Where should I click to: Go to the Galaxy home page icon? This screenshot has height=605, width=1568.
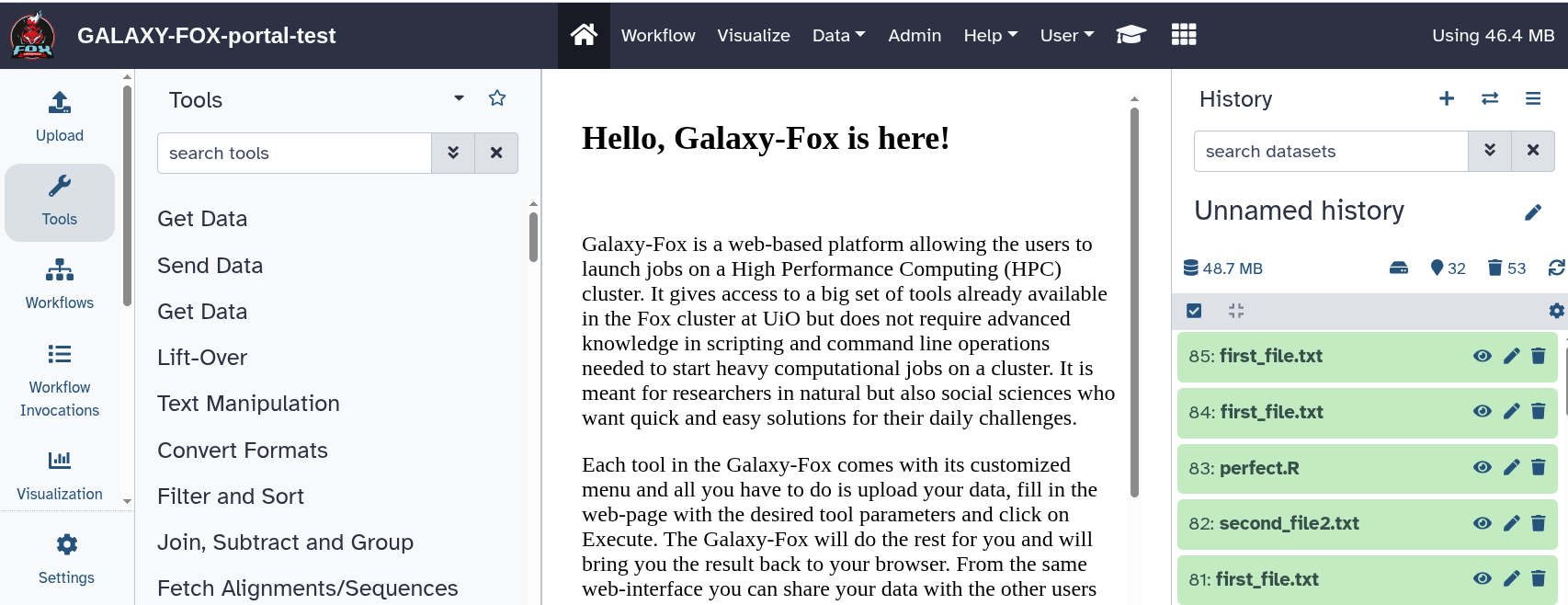coord(584,35)
